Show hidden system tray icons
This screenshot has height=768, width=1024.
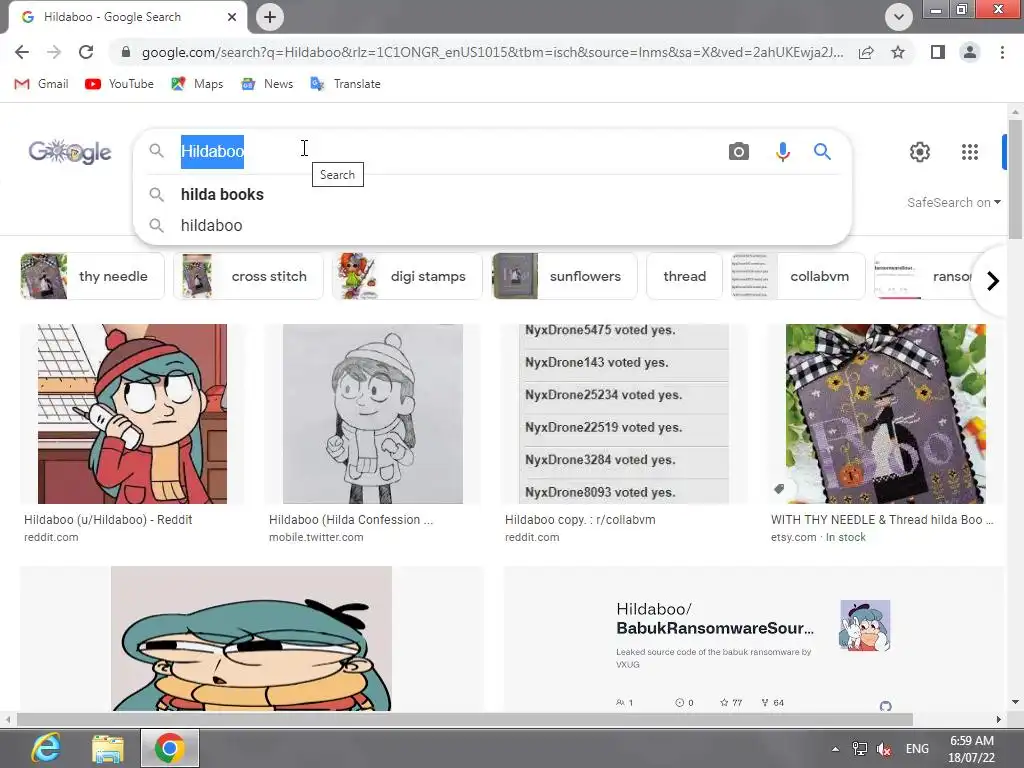pos(835,749)
